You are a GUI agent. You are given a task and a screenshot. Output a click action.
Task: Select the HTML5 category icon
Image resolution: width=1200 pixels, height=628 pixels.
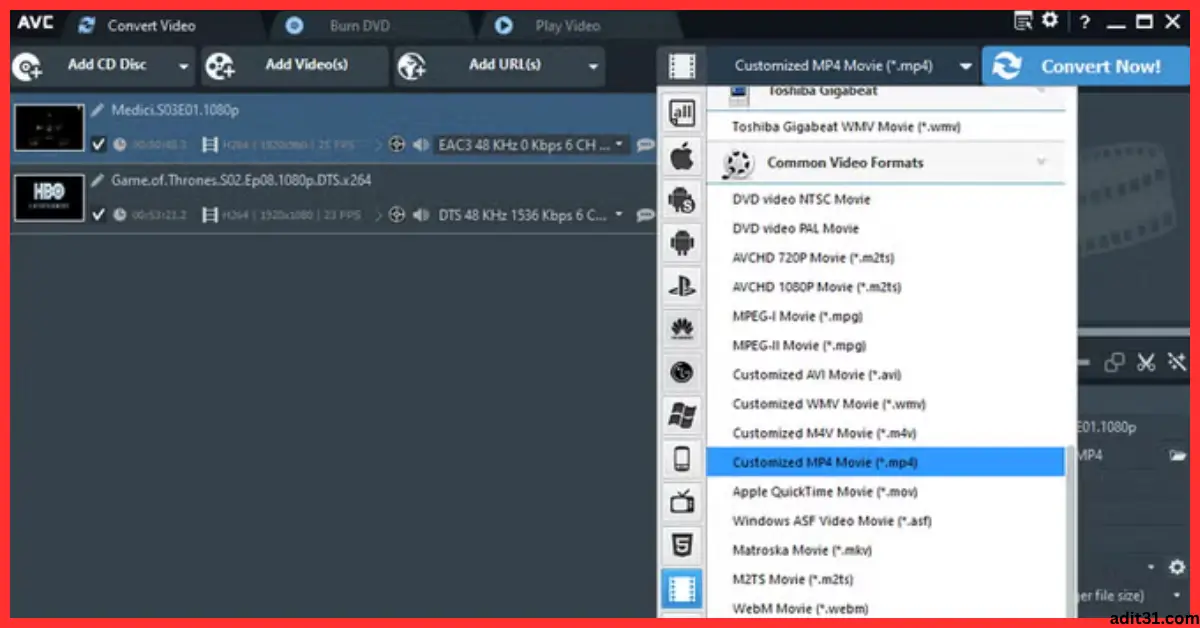pos(682,545)
